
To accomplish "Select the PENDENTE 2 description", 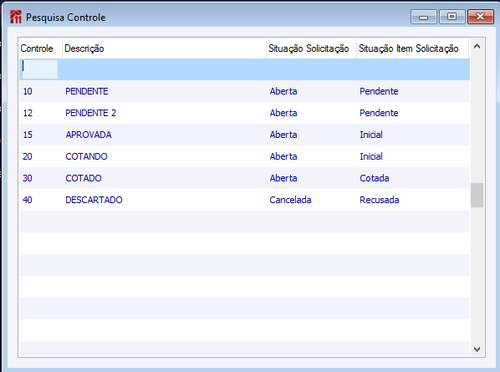I will (x=91, y=113).
